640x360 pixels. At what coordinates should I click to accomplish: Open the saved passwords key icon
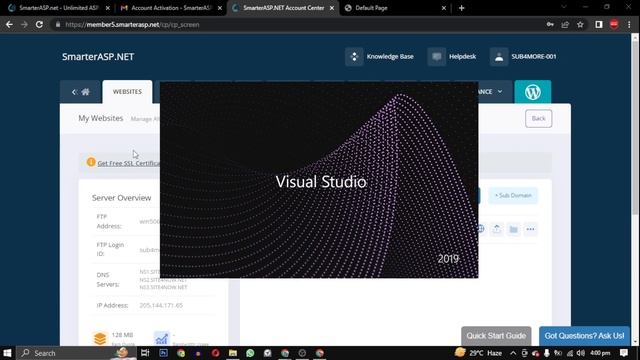tap(550, 24)
